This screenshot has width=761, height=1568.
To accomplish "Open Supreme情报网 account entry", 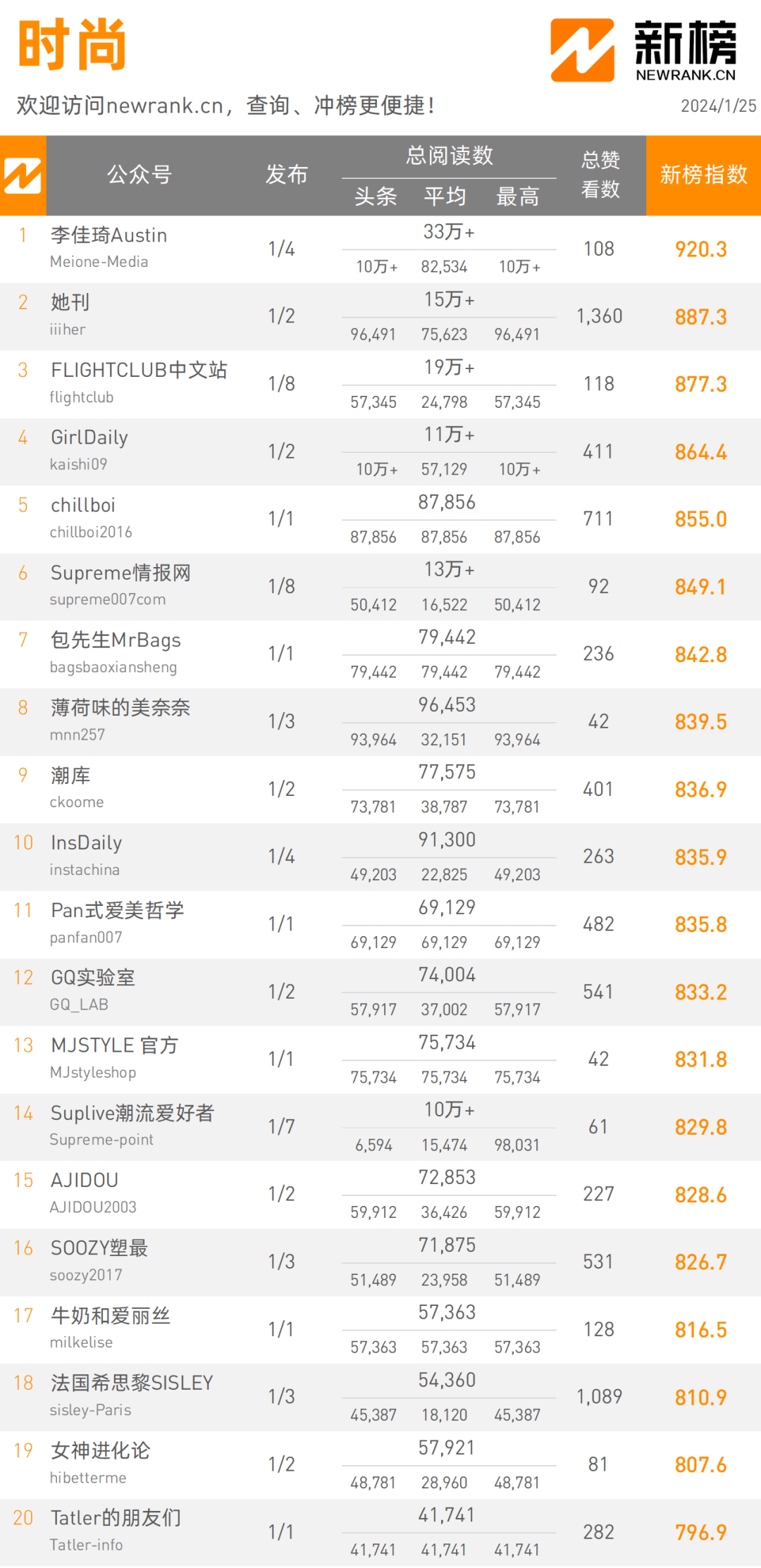I will pos(120,573).
